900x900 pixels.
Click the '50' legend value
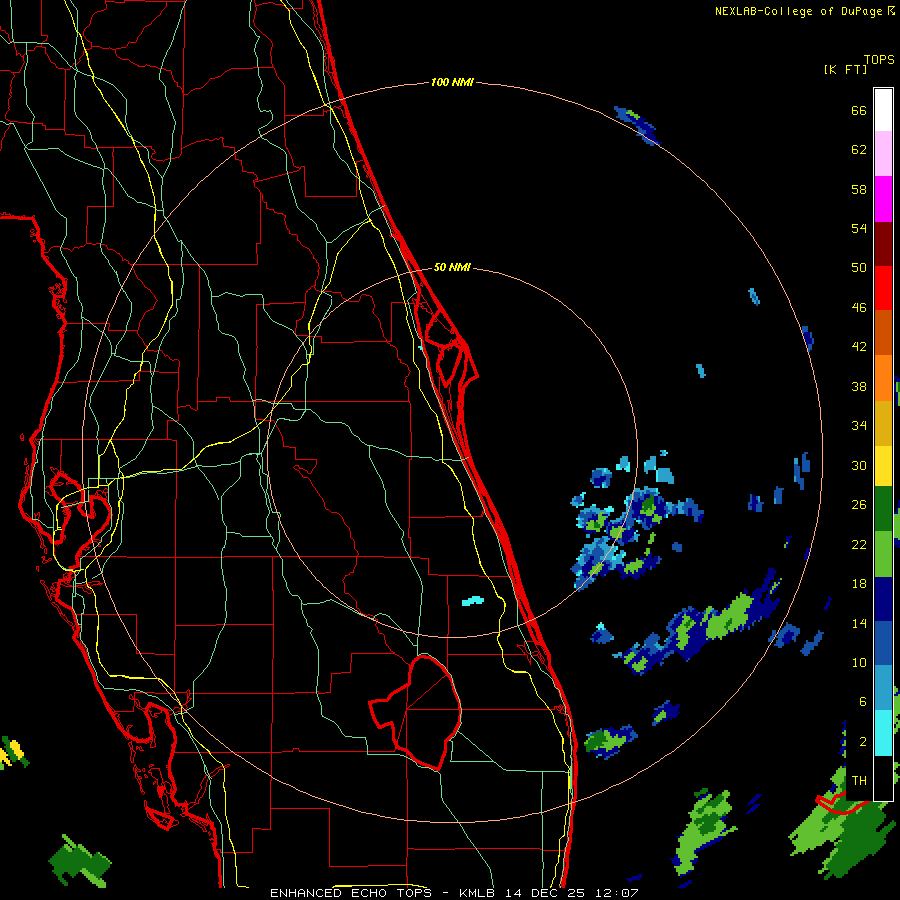click(x=859, y=268)
